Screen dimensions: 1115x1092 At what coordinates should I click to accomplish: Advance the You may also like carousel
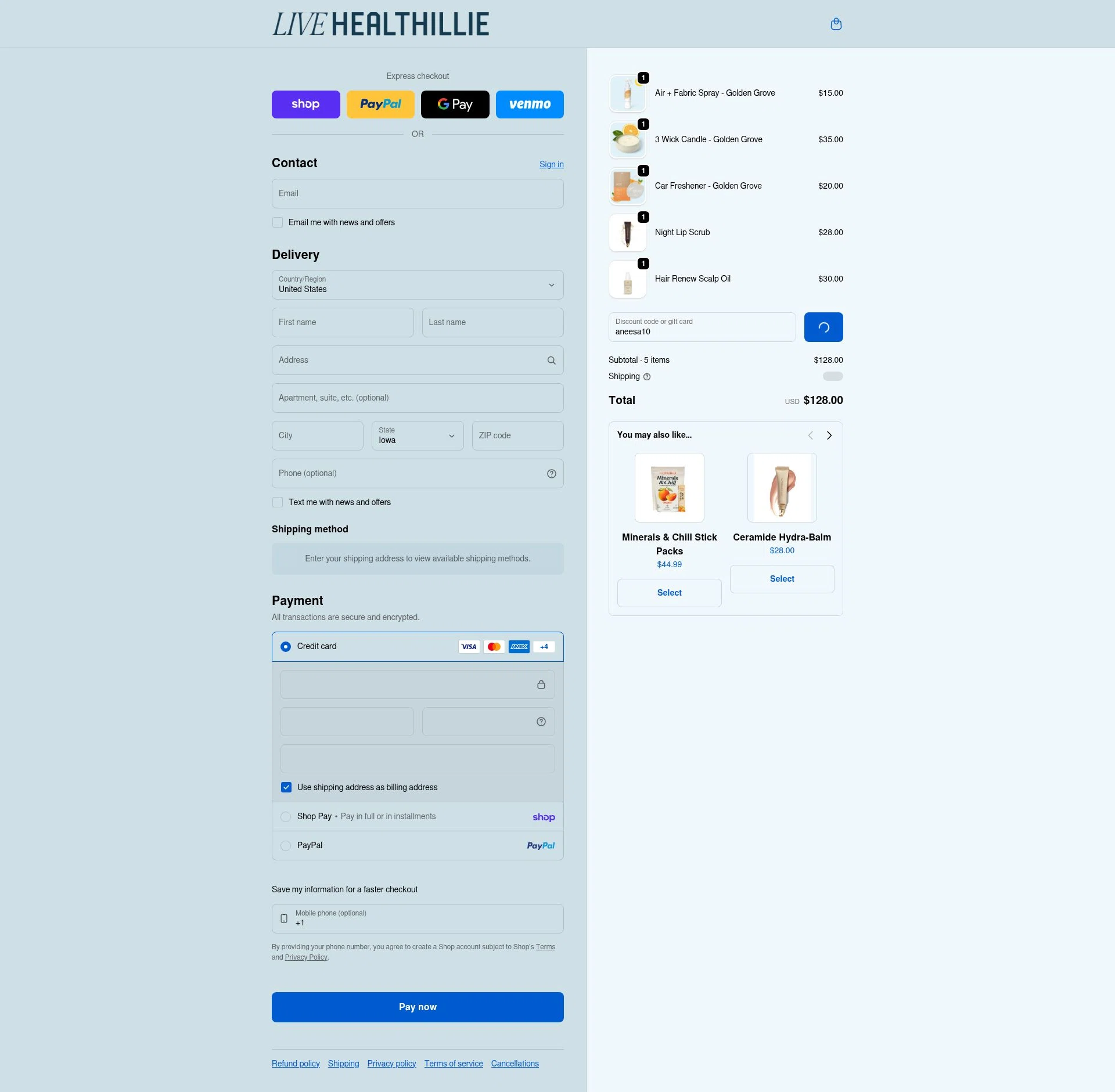click(x=829, y=435)
